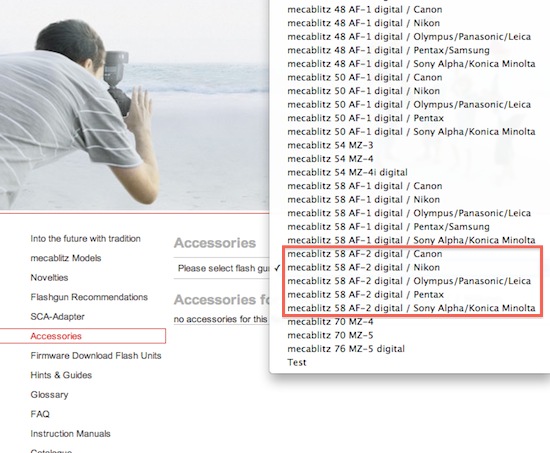Pick mecablitz 58 AF-1 digital / Sony Alpha/Konica Minolta
The height and width of the screenshot is (453, 550).
[x=411, y=240]
